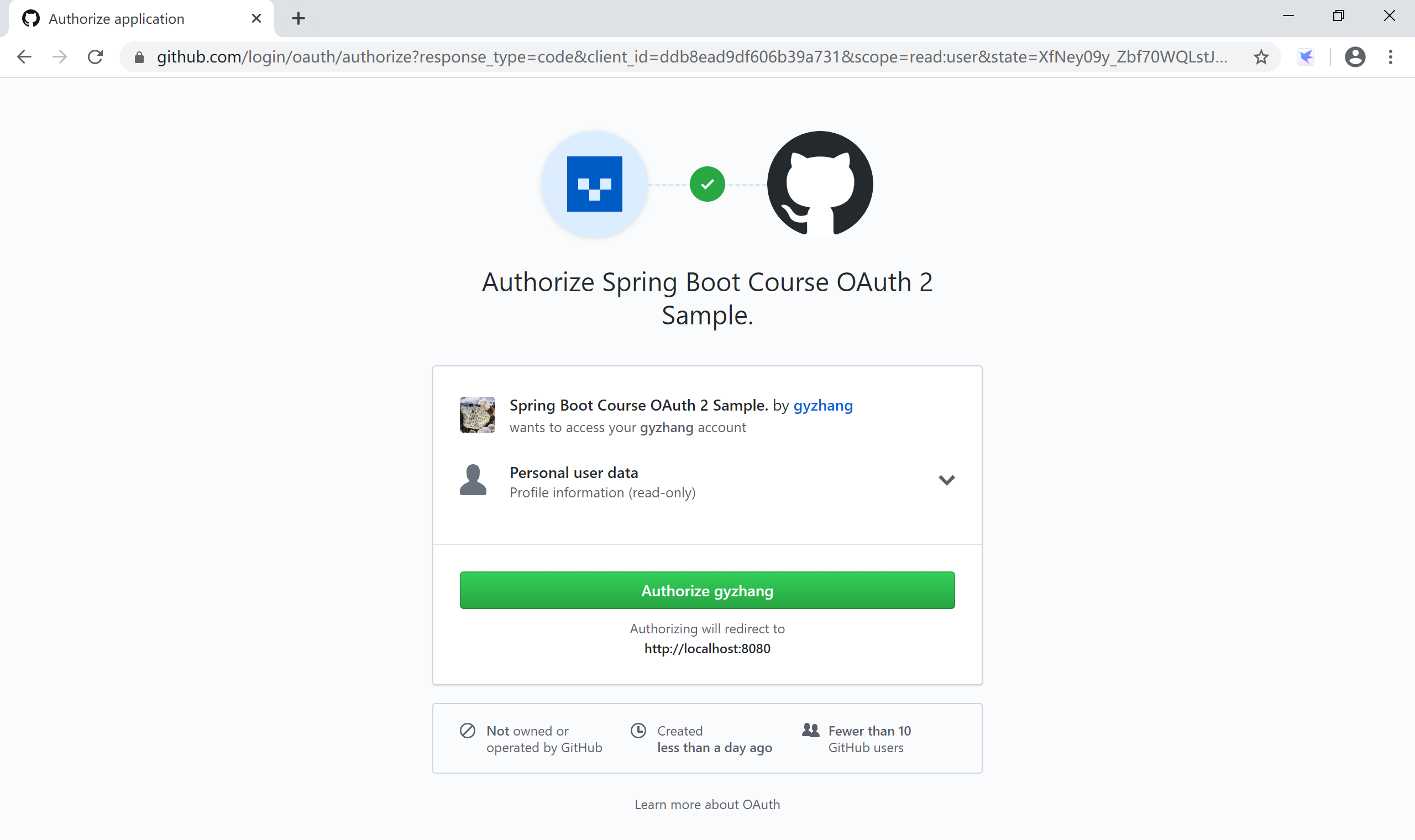
Task: Click the blue application logo
Action: coord(594,184)
